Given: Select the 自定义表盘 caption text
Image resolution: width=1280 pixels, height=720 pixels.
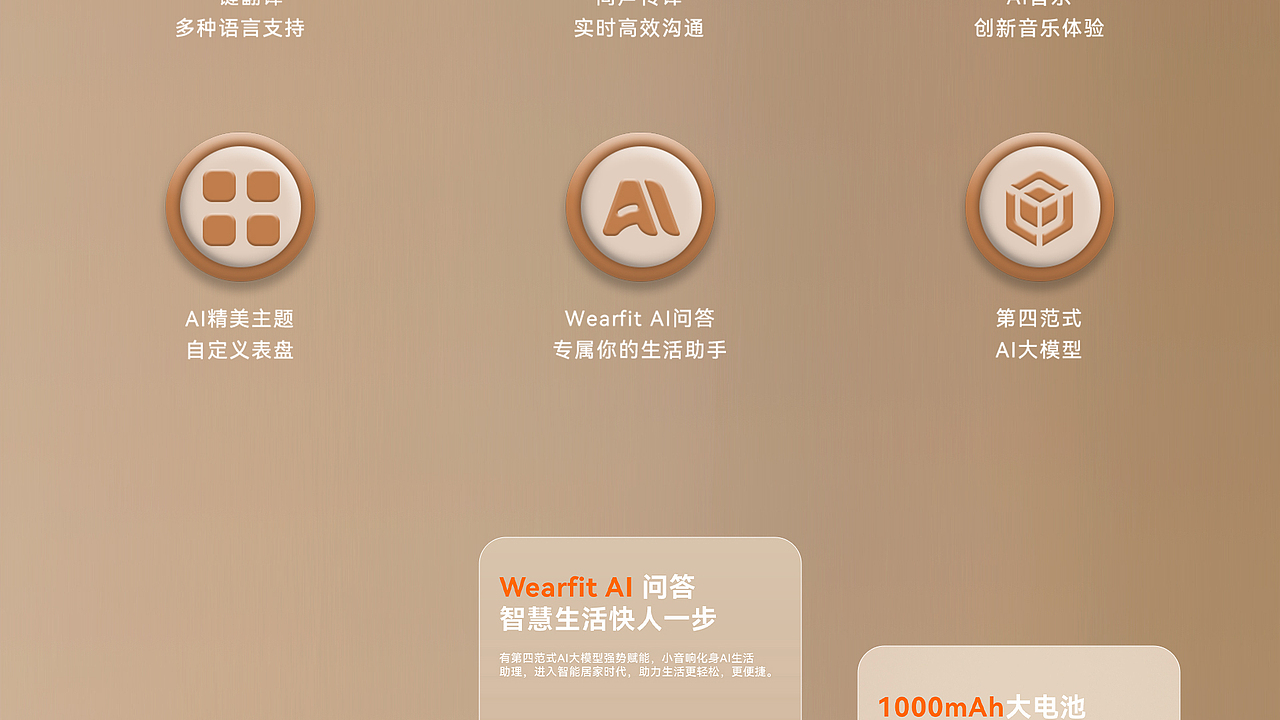Looking at the screenshot, I should (x=240, y=350).
